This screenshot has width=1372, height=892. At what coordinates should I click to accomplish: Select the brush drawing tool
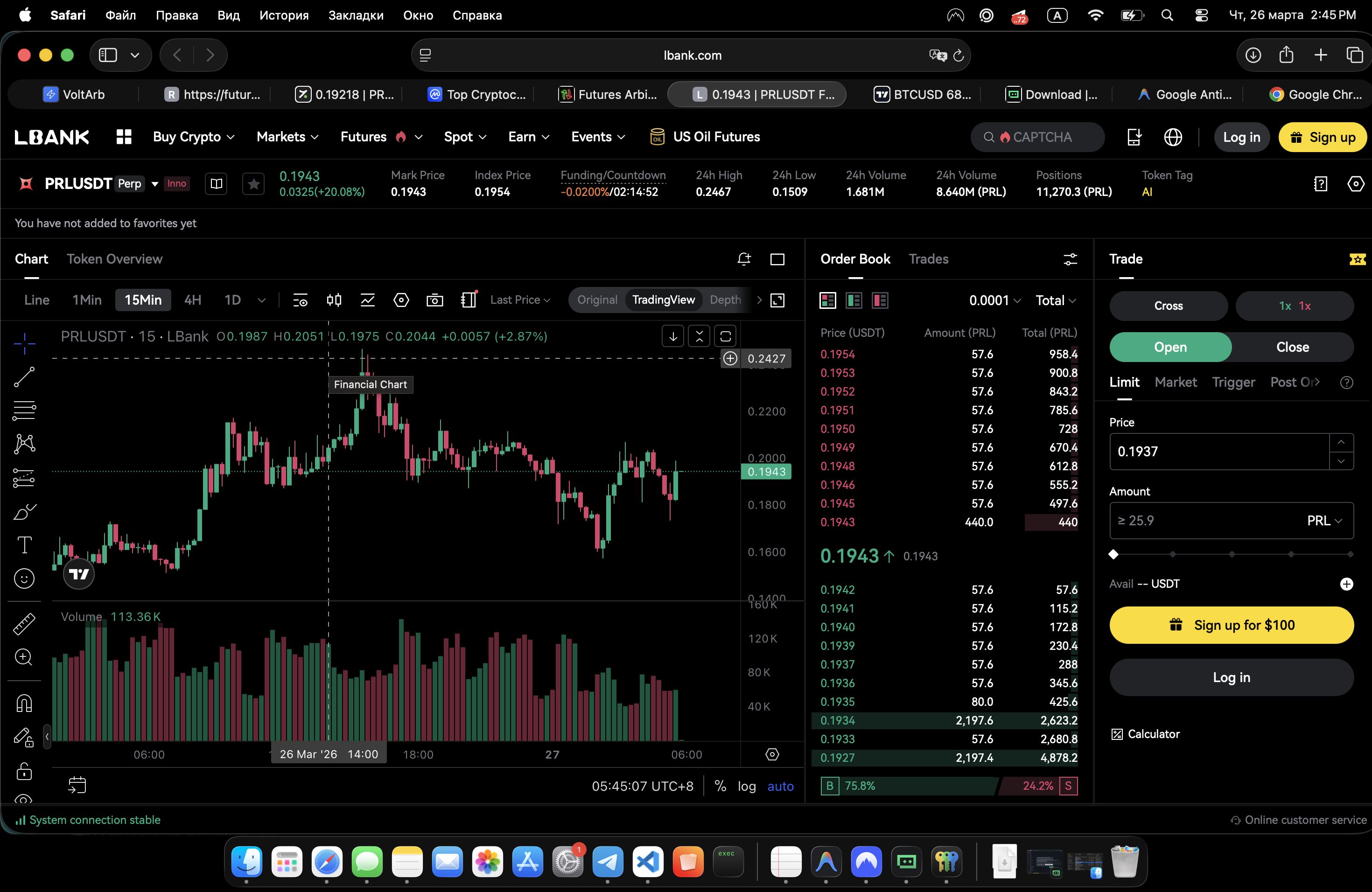point(24,511)
